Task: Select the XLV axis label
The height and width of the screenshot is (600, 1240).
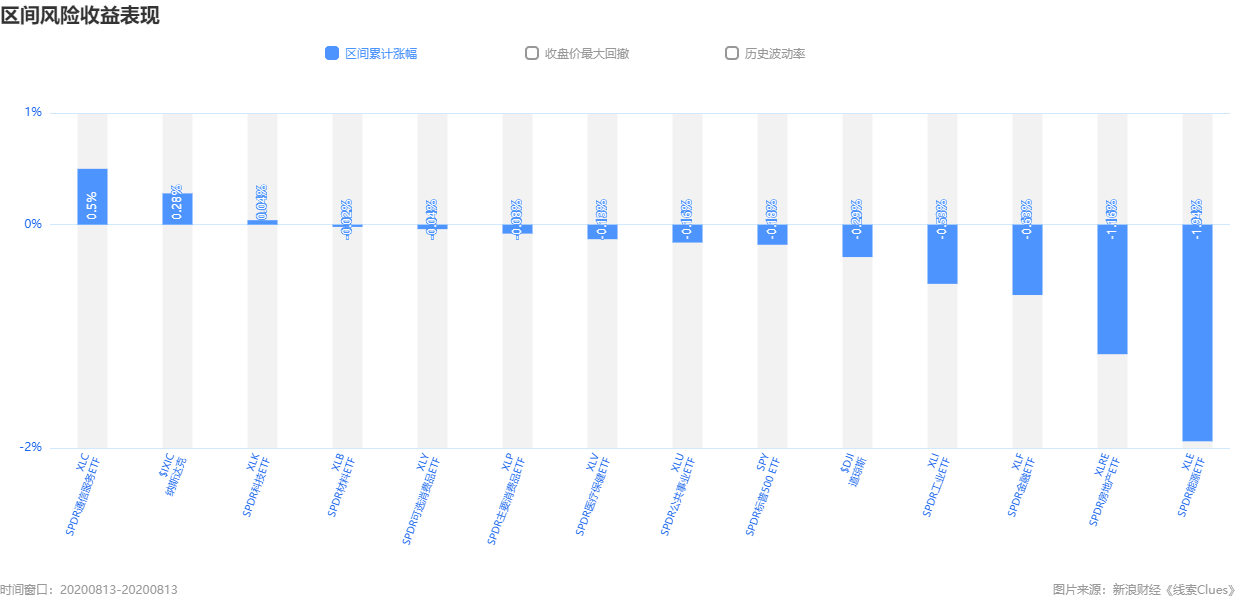Action: (x=592, y=495)
